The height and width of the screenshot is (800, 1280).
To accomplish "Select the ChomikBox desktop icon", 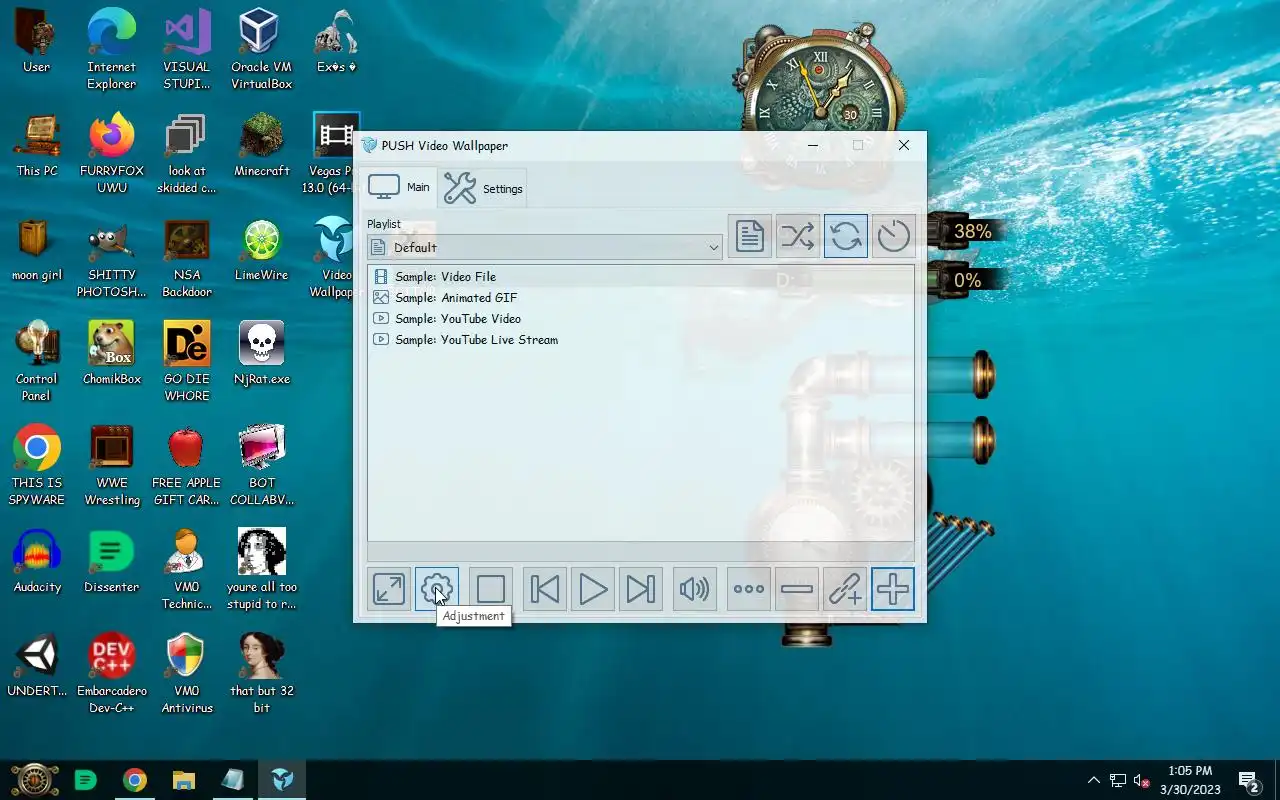I will coord(111,354).
